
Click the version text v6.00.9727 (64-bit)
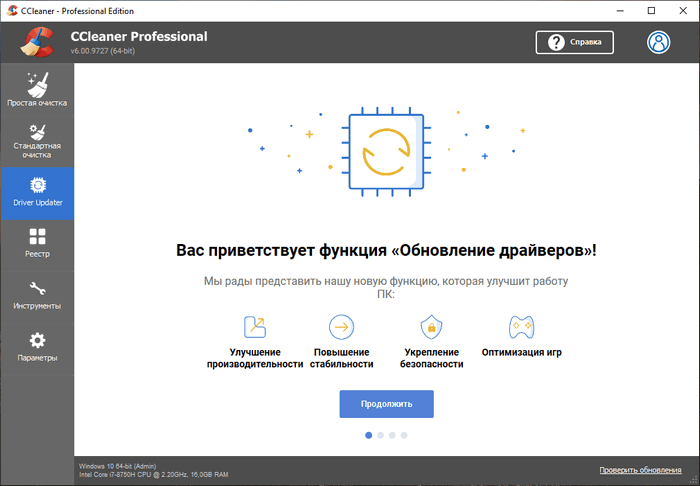(x=103, y=51)
